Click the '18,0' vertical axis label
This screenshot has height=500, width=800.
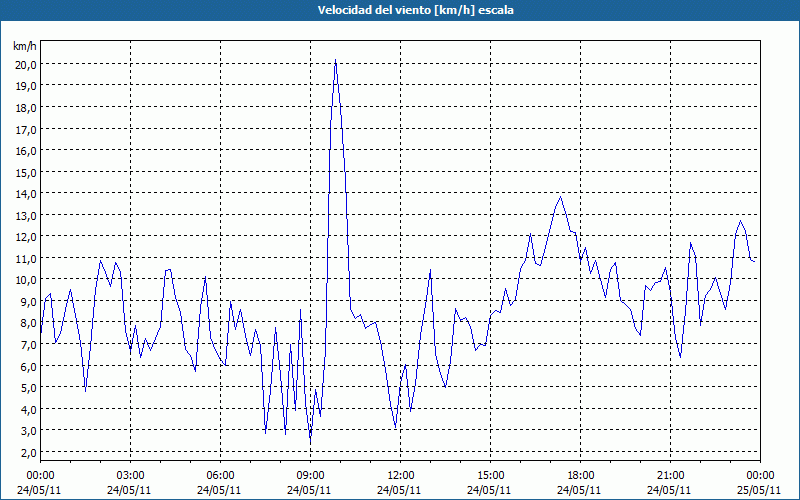tap(27, 108)
